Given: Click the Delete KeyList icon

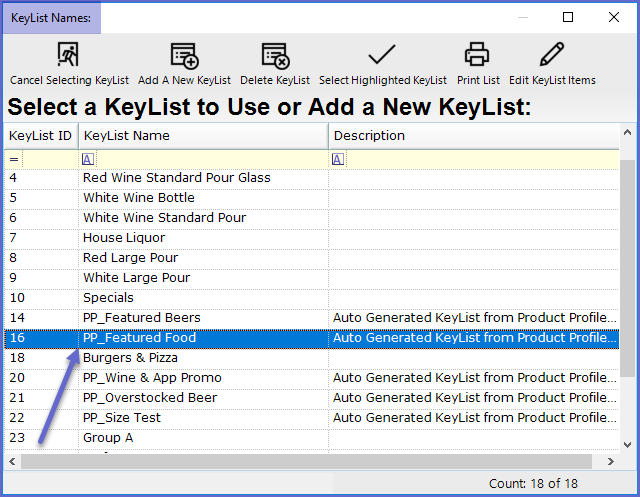Looking at the screenshot, I should (275, 55).
